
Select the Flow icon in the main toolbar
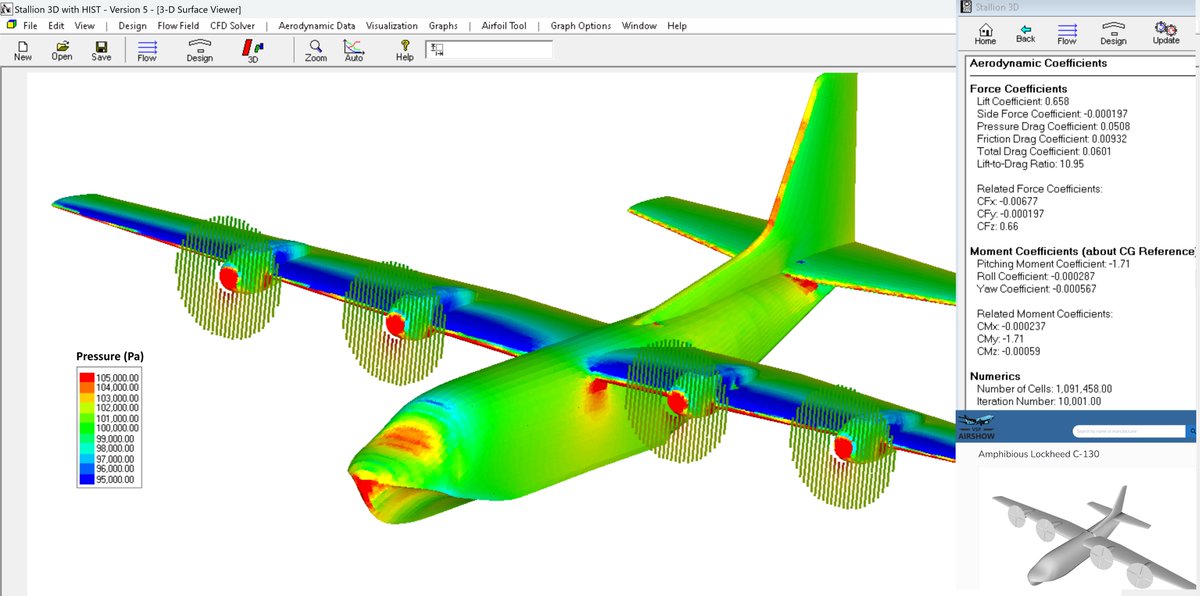pos(146,49)
